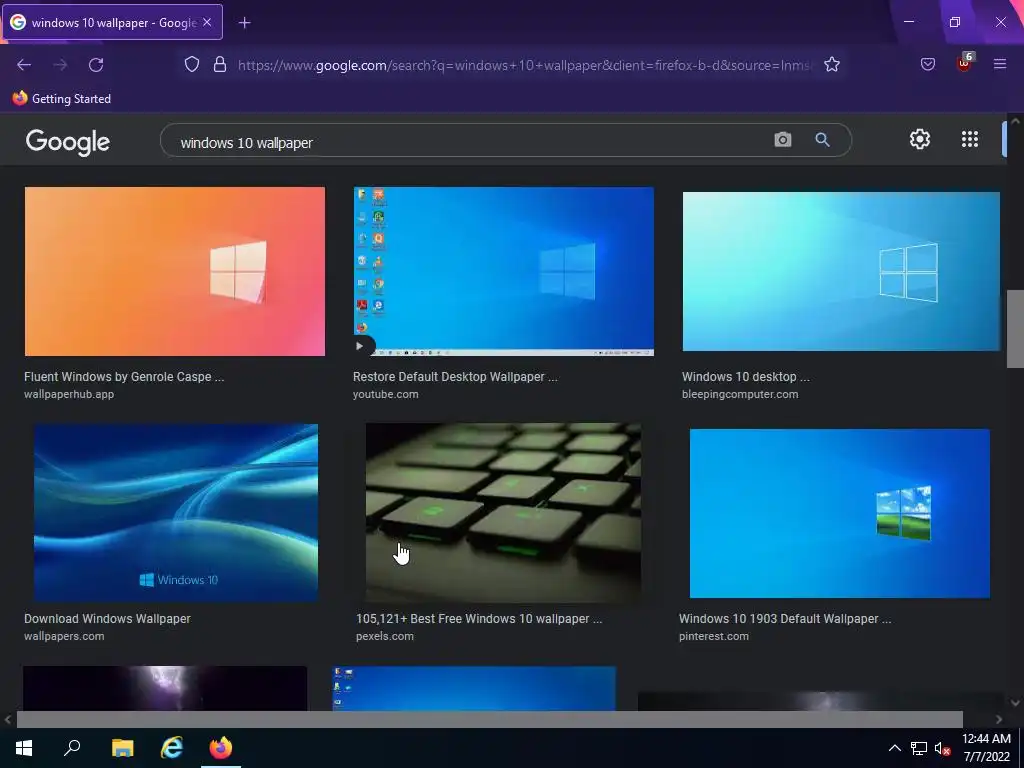Click the horizontal scrollbar right arrow
Viewport: 1024px width, 768px height.
(x=999, y=720)
